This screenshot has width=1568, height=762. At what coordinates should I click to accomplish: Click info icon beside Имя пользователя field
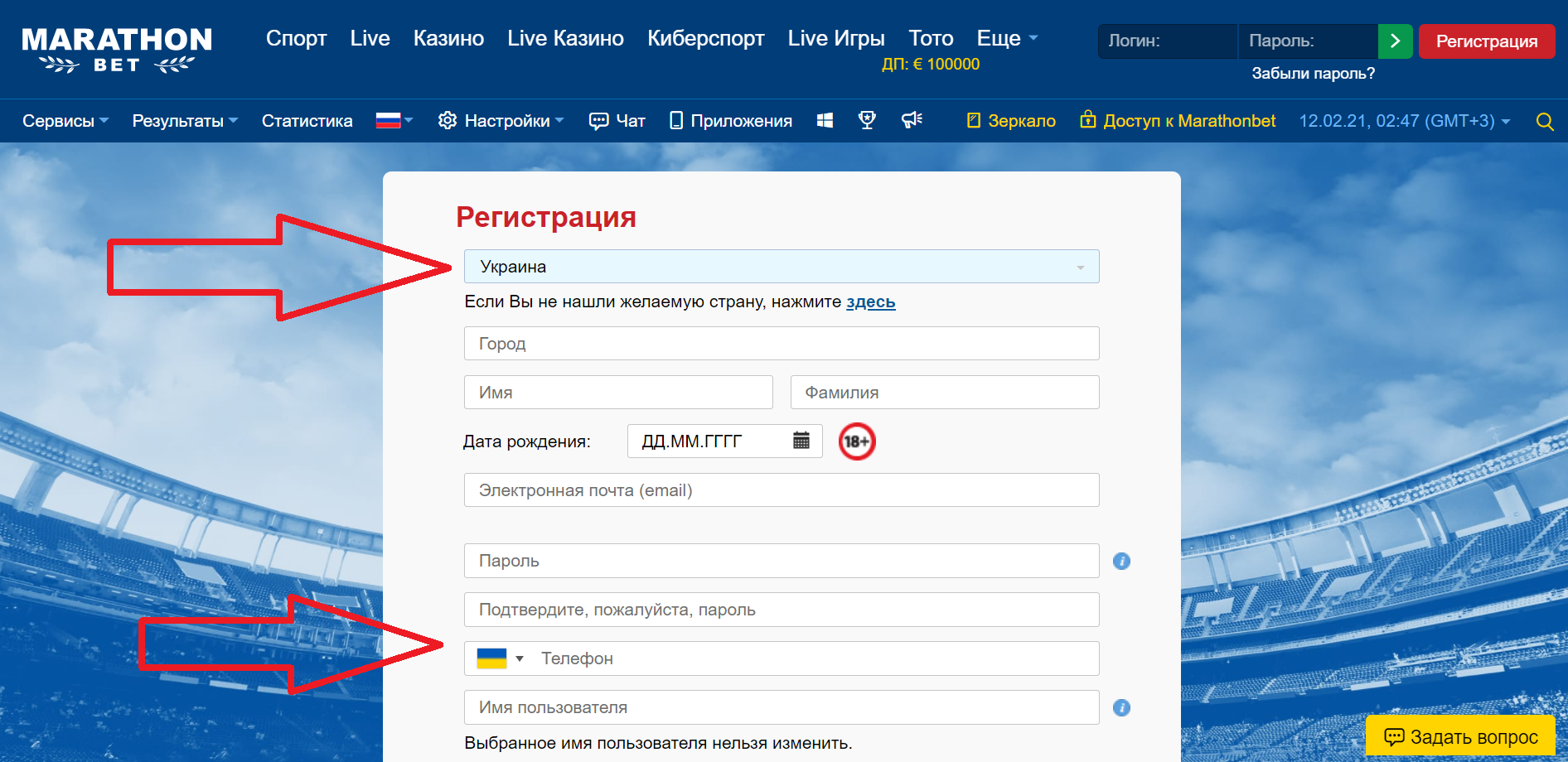1121,708
